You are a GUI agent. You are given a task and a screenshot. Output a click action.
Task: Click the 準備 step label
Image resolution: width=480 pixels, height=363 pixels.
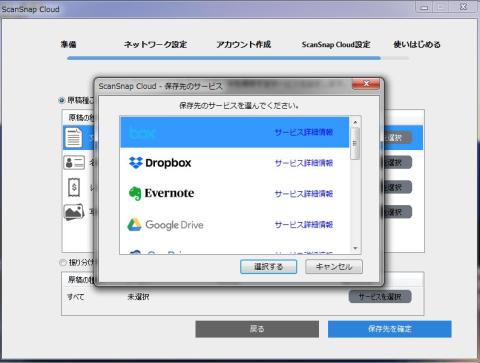pos(69,44)
